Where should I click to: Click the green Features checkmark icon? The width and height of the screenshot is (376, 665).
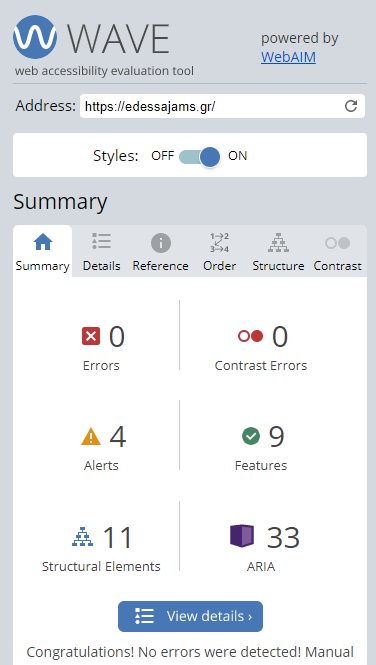coord(251,436)
